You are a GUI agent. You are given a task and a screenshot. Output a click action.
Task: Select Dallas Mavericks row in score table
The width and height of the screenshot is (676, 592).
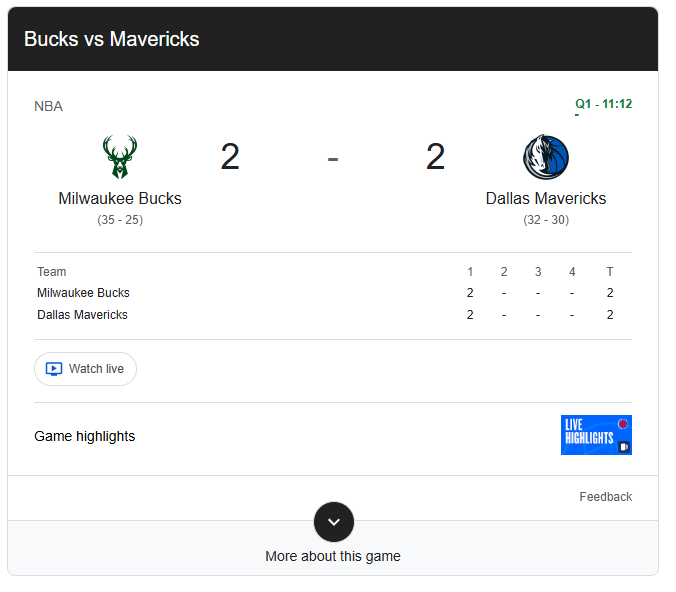(333, 315)
